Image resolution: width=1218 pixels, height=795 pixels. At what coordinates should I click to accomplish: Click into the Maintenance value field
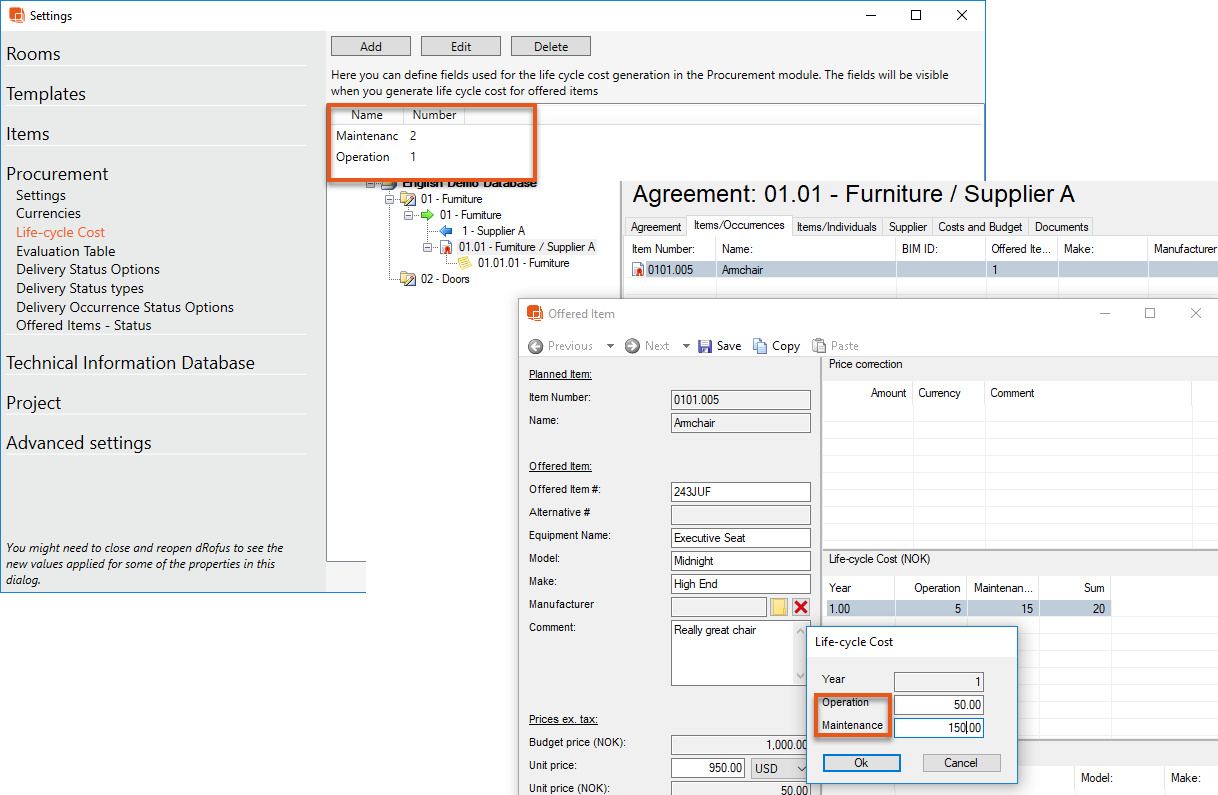pyautogui.click(x=938, y=728)
